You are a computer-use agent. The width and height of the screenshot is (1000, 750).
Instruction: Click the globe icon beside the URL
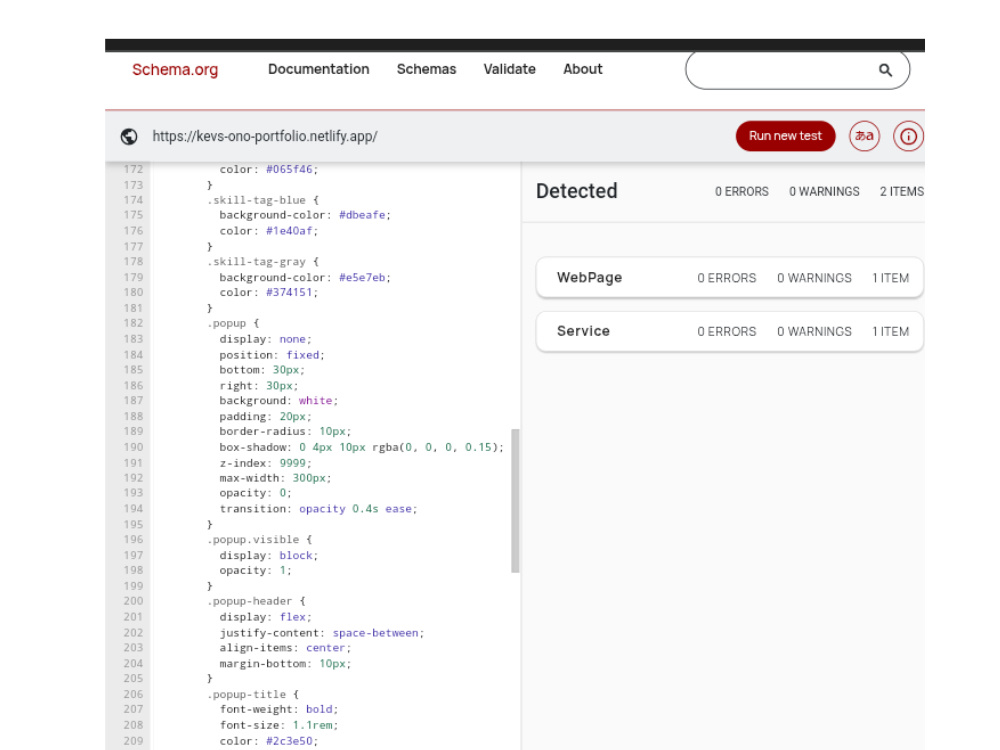coord(129,136)
